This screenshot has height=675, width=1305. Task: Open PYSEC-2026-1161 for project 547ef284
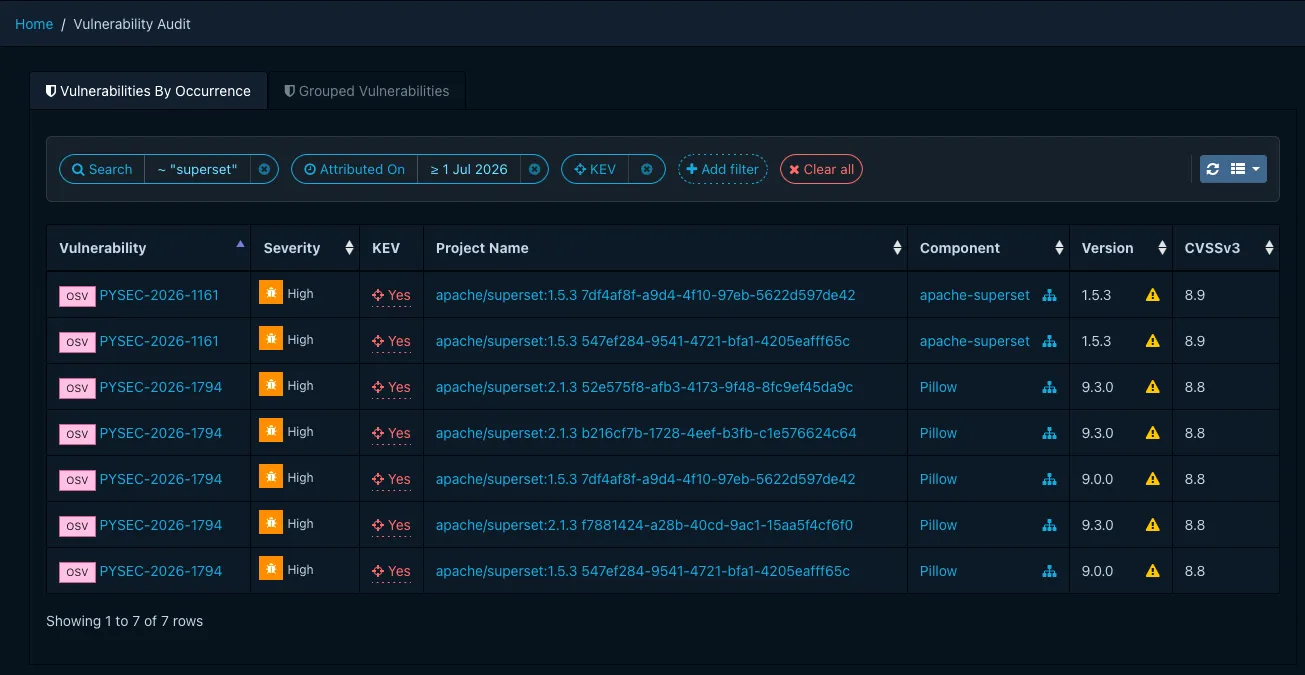(160, 341)
